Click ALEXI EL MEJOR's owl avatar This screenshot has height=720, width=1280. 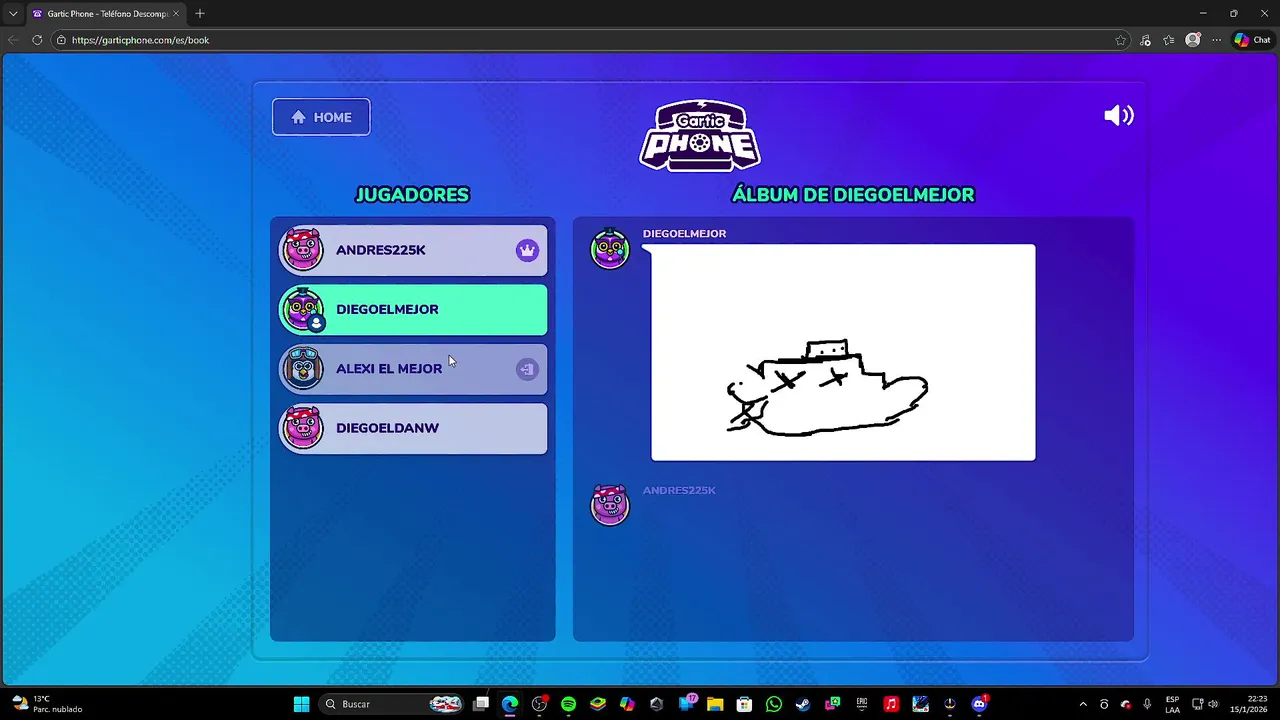pos(302,369)
